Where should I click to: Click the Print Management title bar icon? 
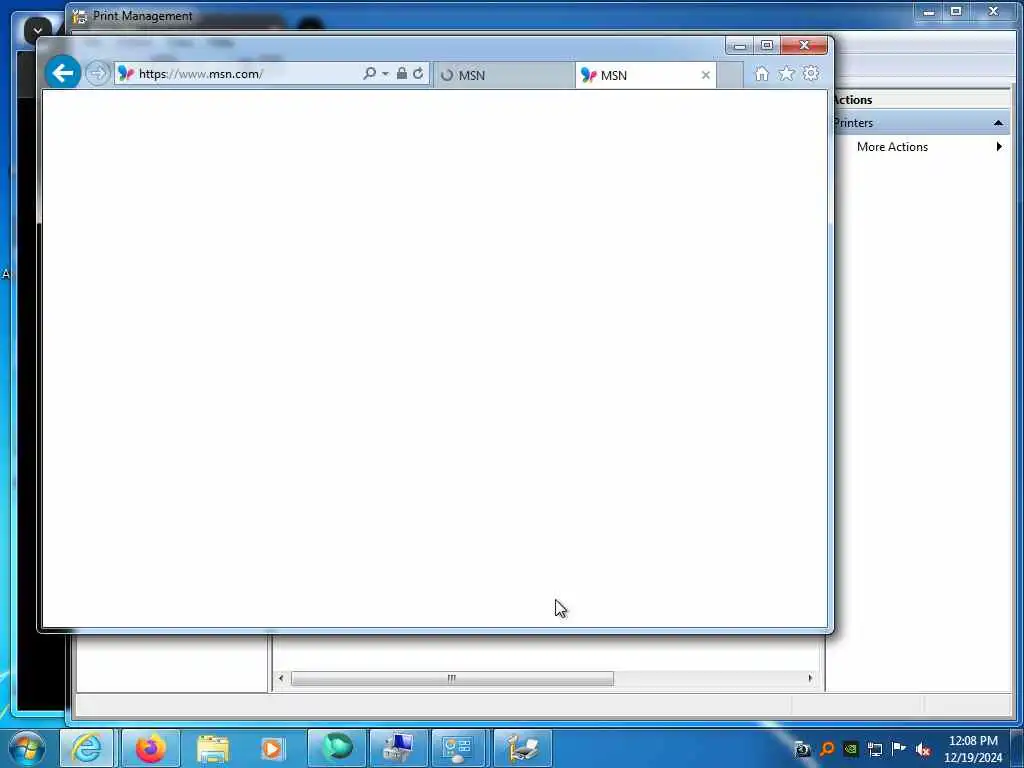[80, 16]
